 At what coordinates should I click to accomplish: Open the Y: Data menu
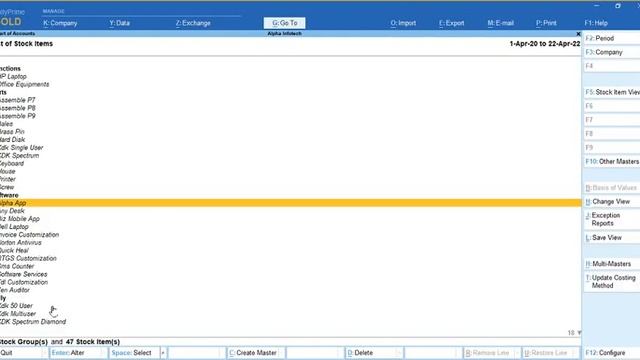coord(119,23)
